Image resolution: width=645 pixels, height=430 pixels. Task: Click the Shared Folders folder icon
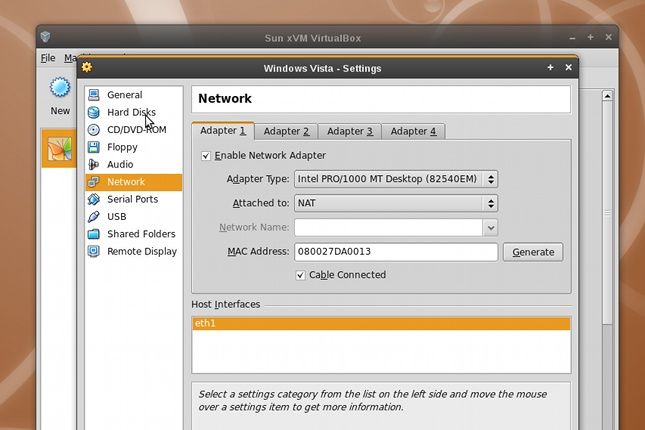point(94,234)
